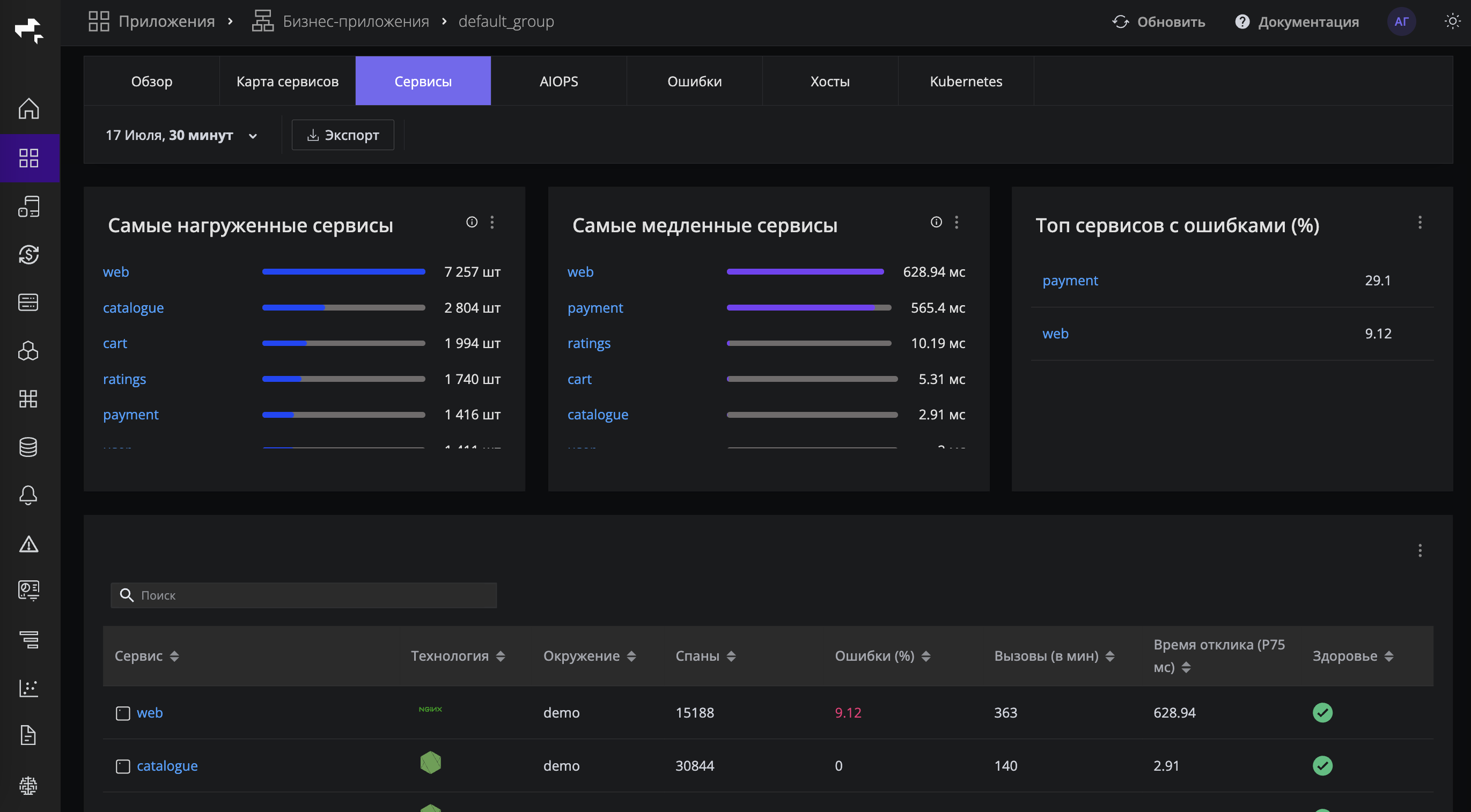This screenshot has height=812, width=1471.
Task: Switch to the Kubernetes tab
Action: [x=966, y=81]
